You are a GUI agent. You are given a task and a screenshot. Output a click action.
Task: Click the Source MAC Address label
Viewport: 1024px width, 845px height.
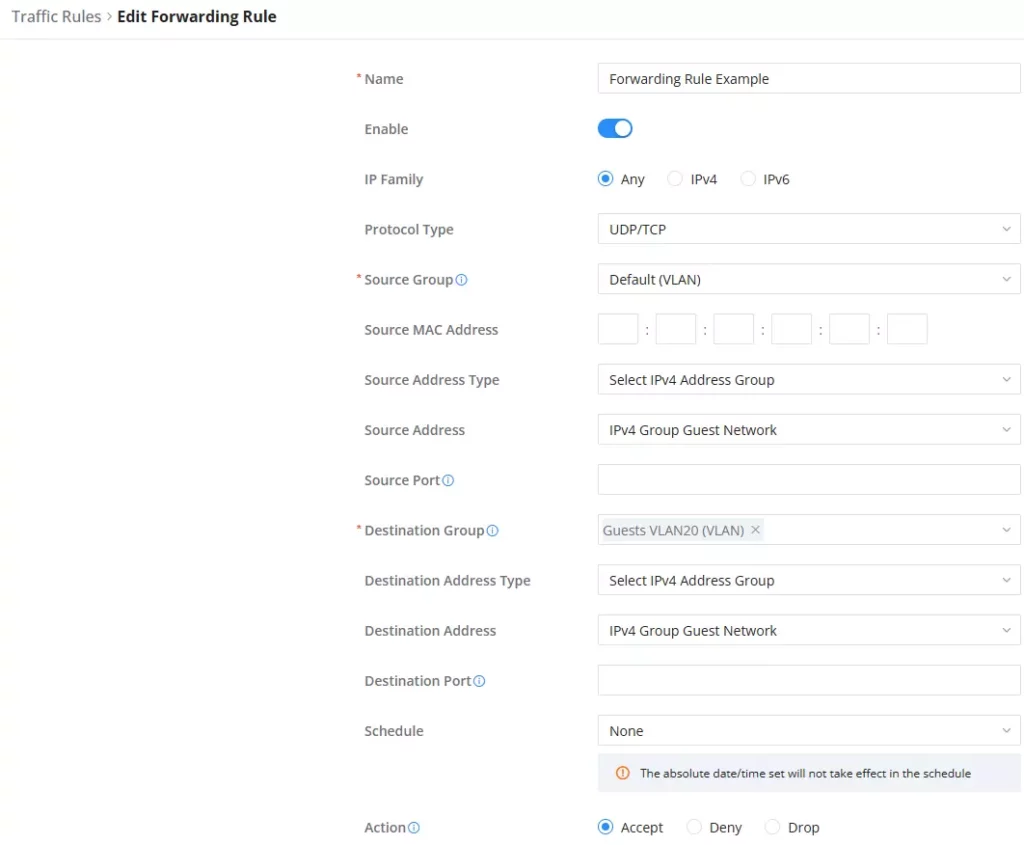(x=431, y=330)
